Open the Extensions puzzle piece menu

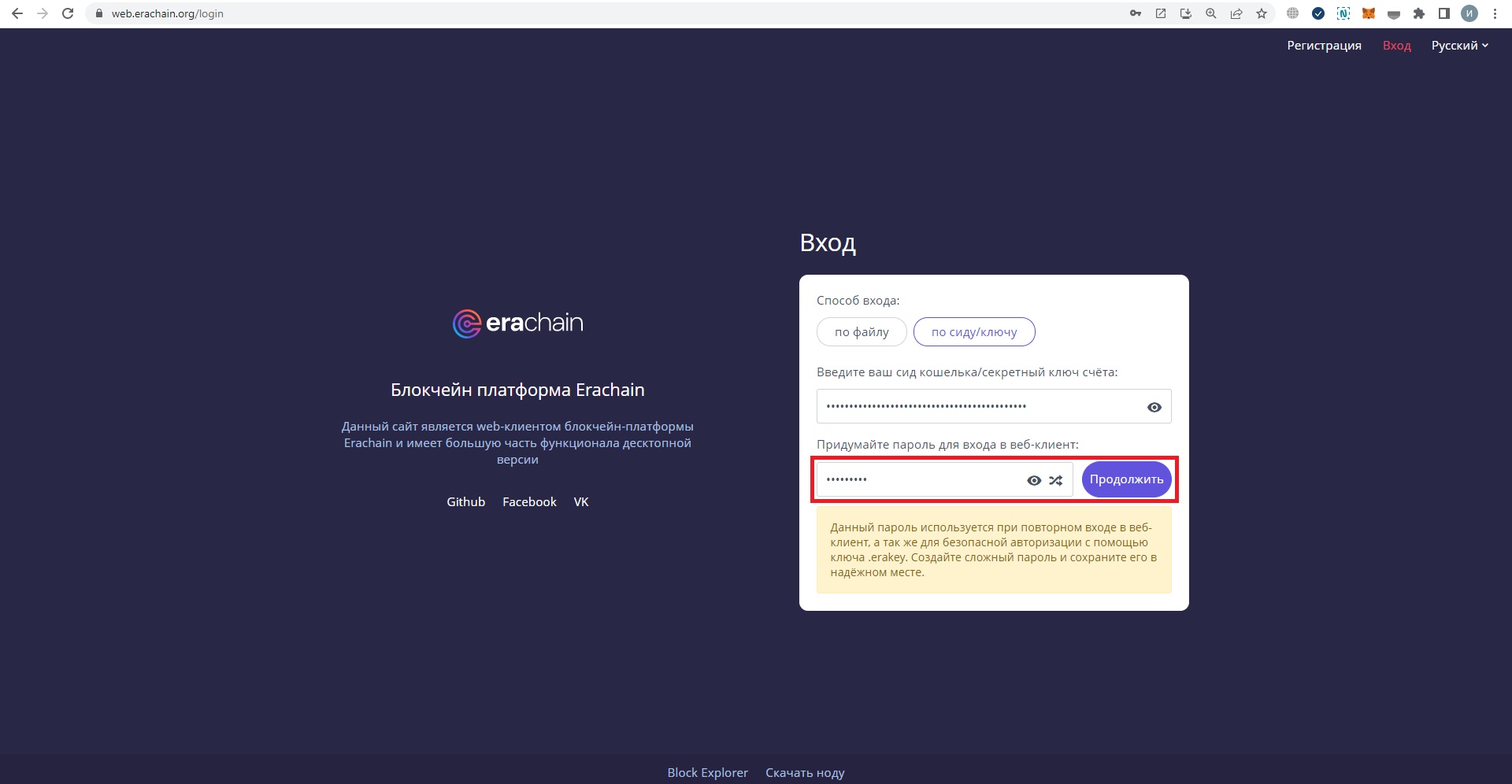(1419, 13)
